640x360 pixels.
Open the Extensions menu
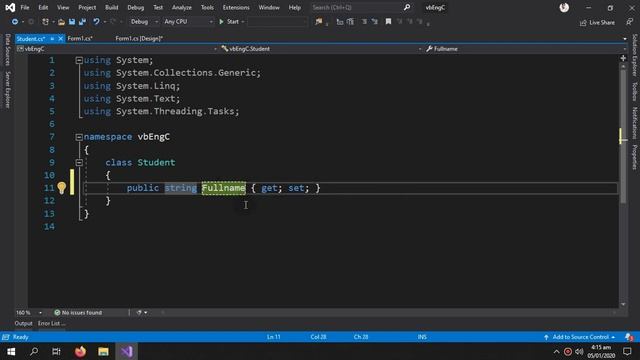point(236,7)
